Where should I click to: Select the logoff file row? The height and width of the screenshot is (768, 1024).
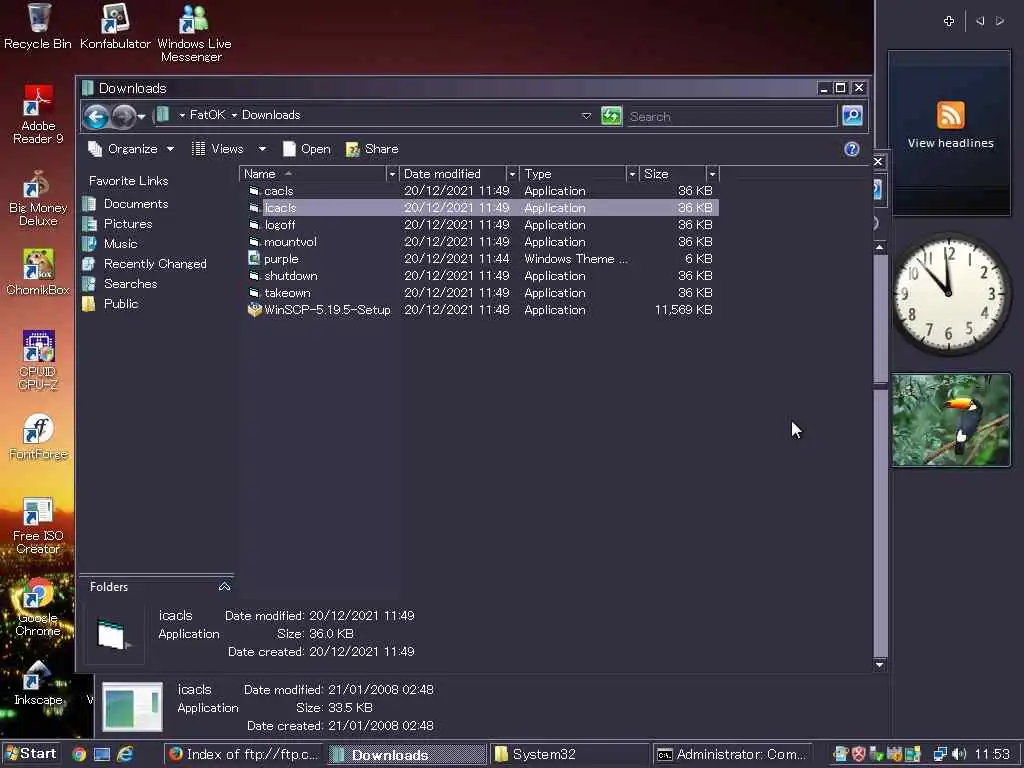click(480, 225)
